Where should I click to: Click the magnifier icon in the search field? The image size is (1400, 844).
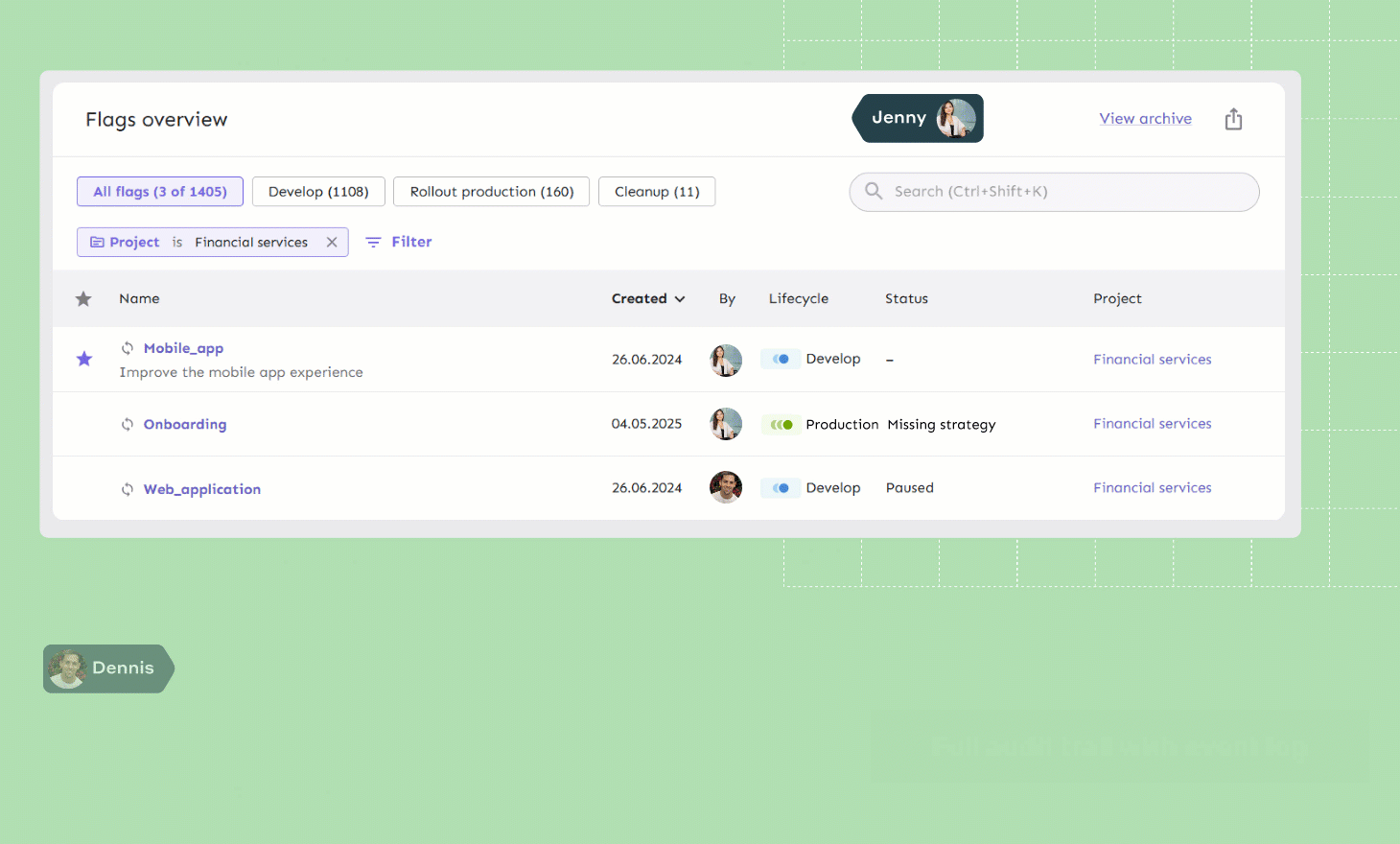[x=874, y=191]
